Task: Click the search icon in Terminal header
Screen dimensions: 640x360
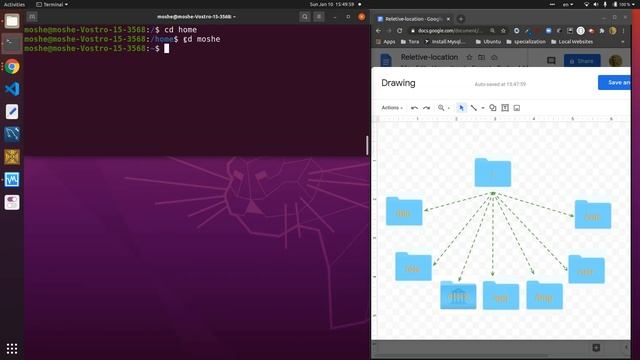Action: click(x=304, y=17)
